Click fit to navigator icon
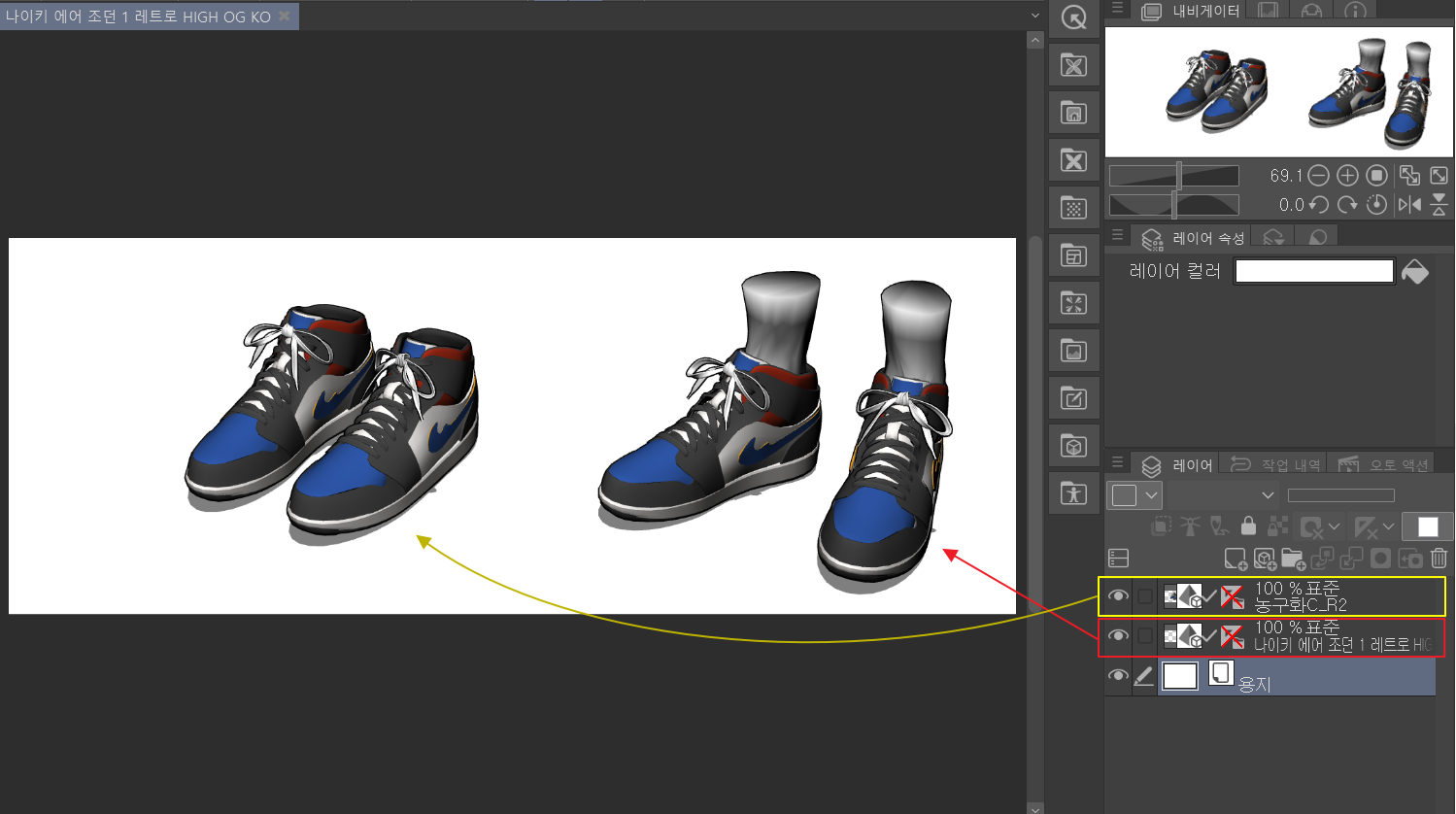The width and height of the screenshot is (1456, 814). [x=1409, y=176]
